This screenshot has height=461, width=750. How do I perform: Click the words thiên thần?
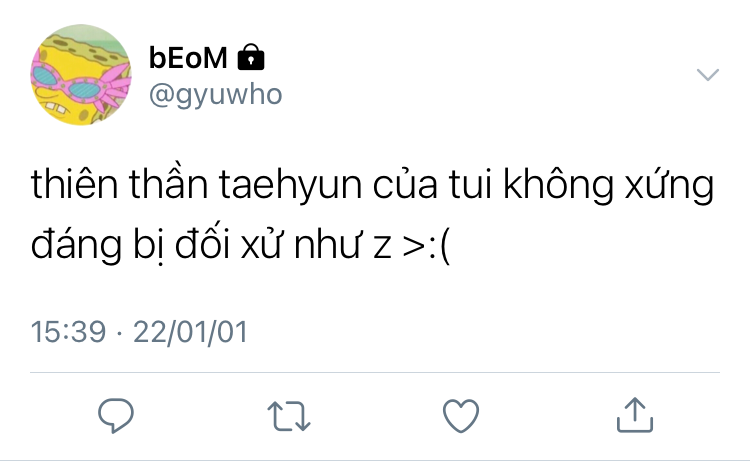pos(120,183)
